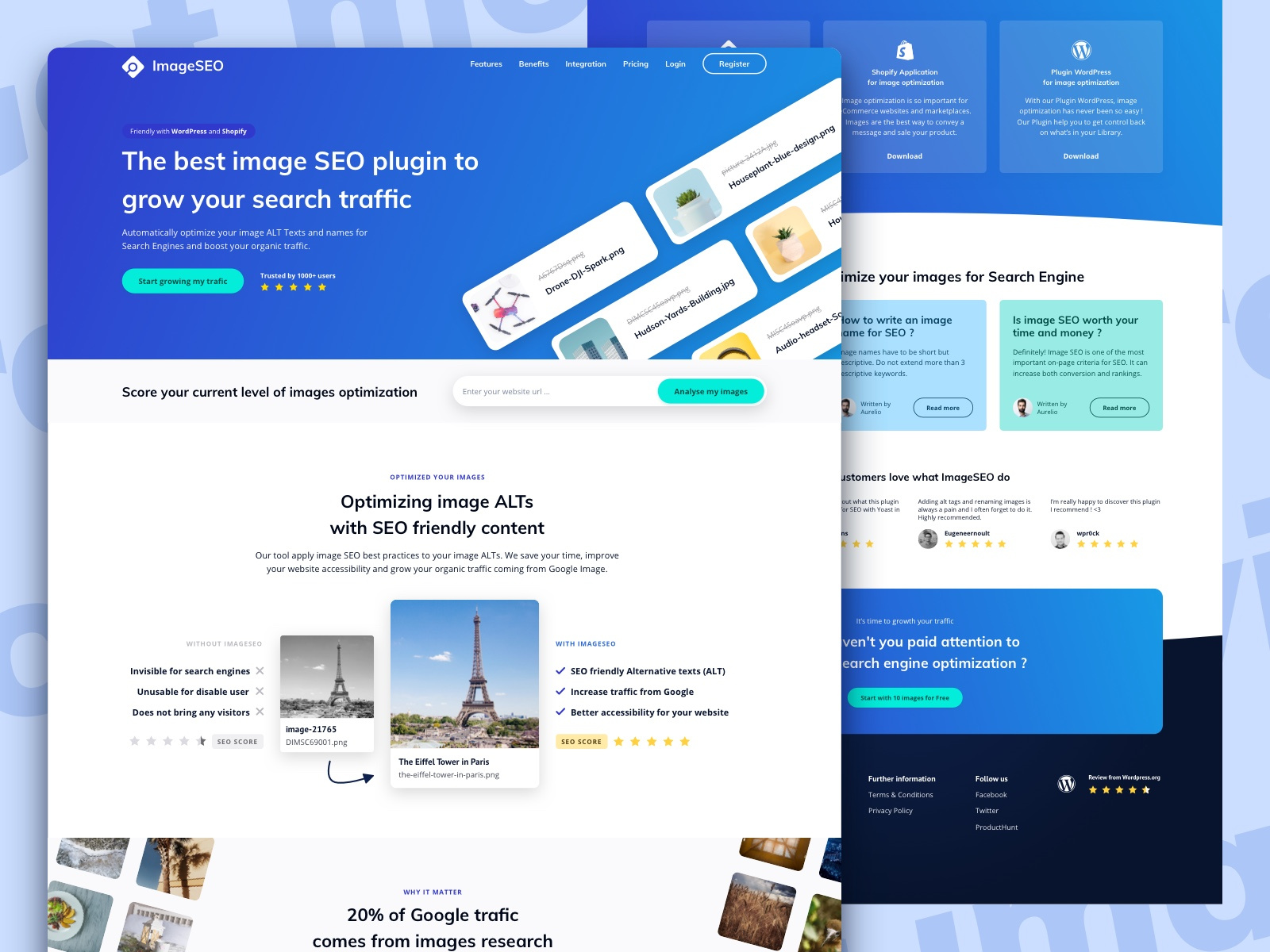Click Aurelio's avatar on SEO worth article
The width and height of the screenshot is (1270, 952).
pyautogui.click(x=1022, y=408)
